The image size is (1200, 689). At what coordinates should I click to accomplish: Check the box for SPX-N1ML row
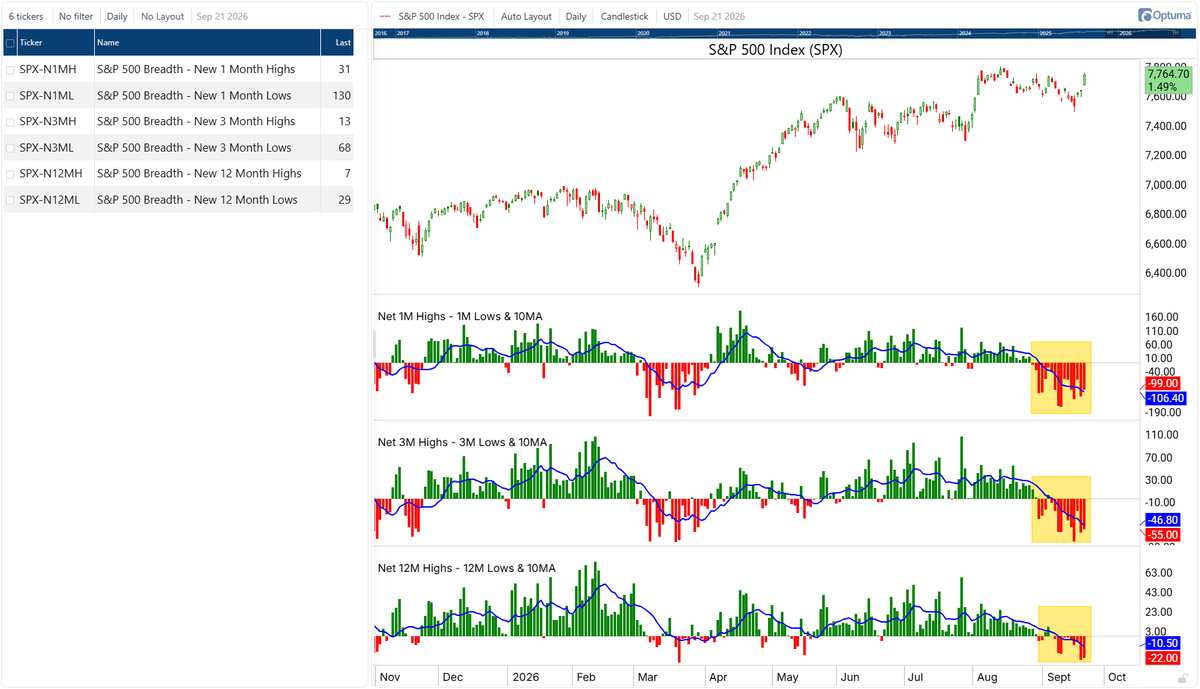10,96
